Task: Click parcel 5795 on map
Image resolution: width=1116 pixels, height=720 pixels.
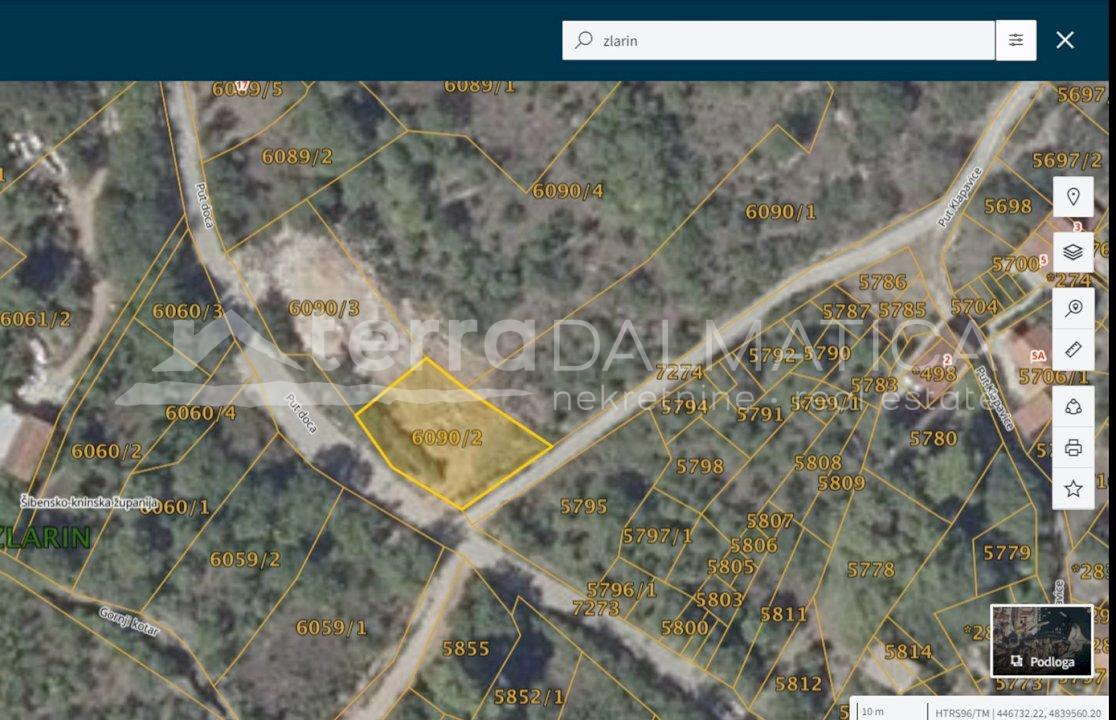Action: [584, 507]
